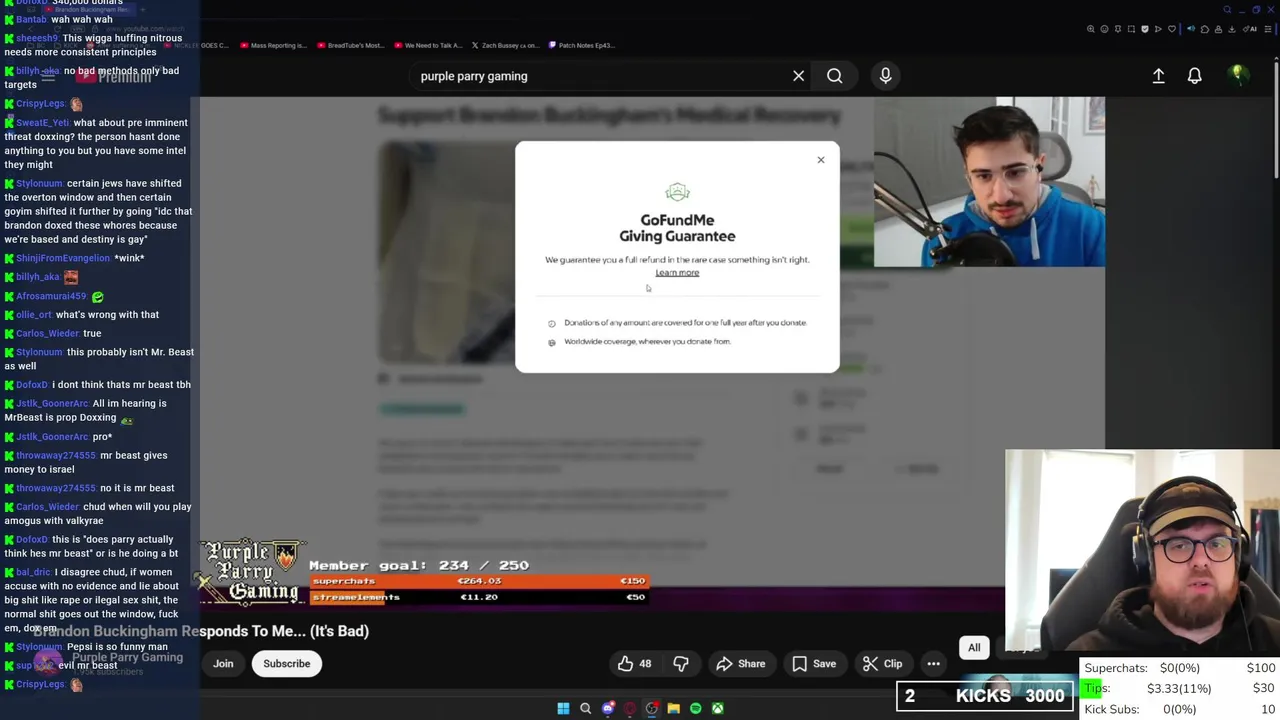Image resolution: width=1280 pixels, height=720 pixels.
Task: Create a clip with the Clip button
Action: pyautogui.click(x=883, y=664)
